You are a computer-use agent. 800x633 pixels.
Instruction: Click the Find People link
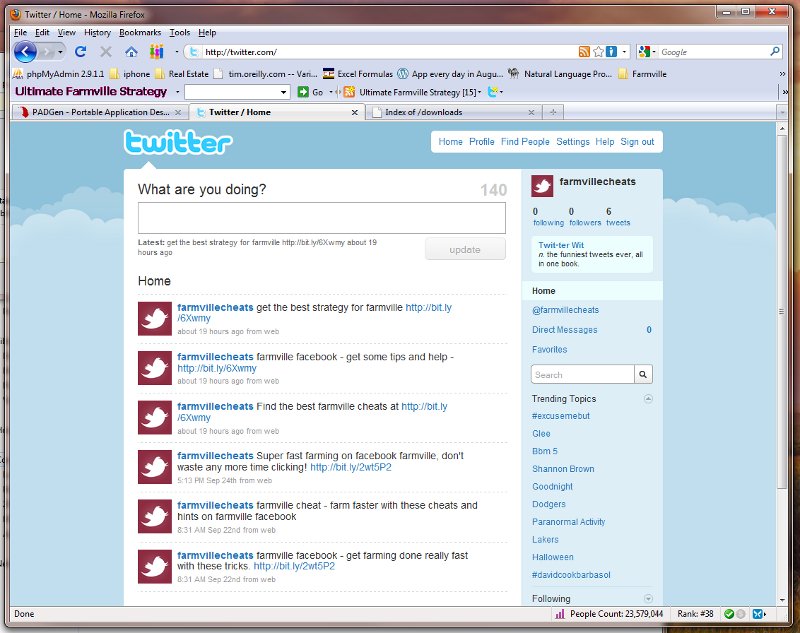(x=525, y=142)
